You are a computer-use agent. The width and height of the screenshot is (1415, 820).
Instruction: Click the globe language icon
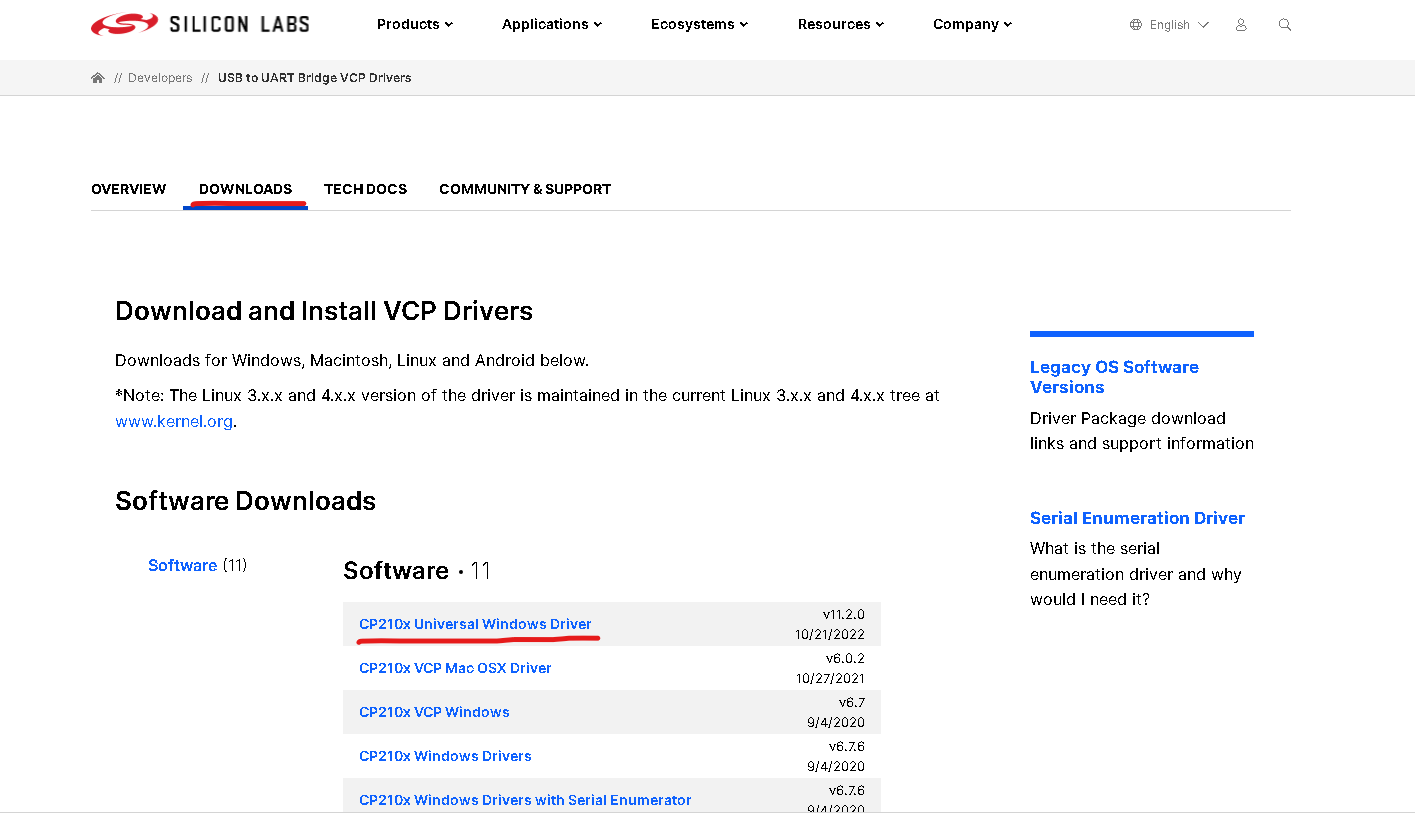click(x=1136, y=25)
